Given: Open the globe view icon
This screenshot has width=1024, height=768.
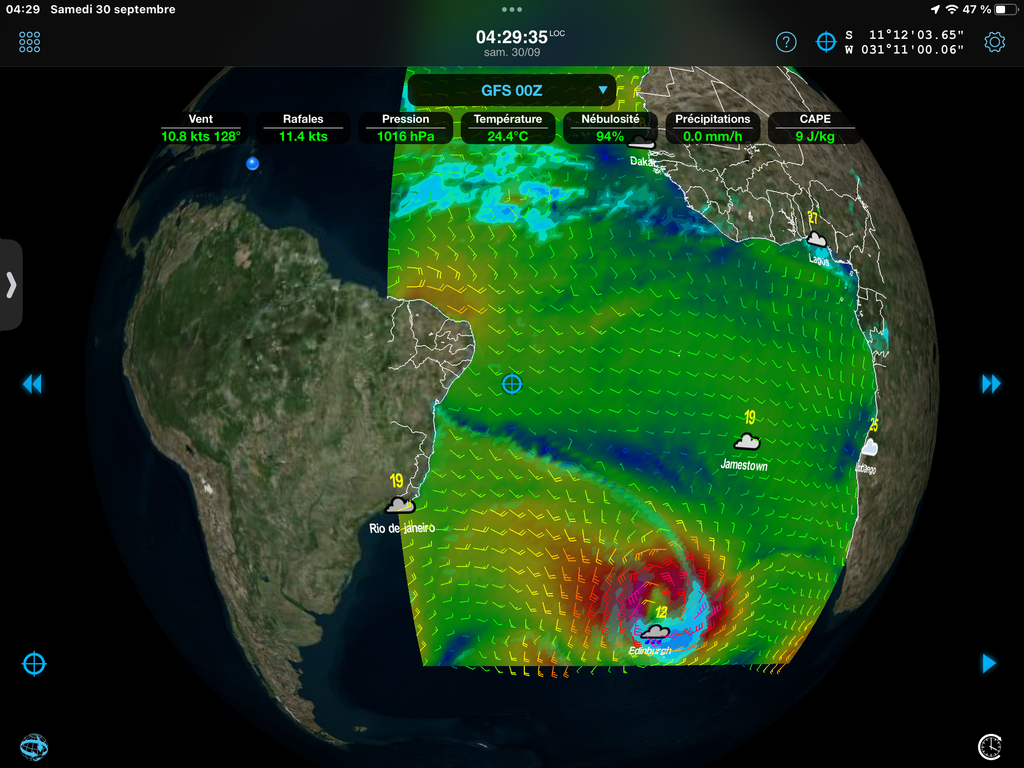Looking at the screenshot, I should click(x=34, y=747).
